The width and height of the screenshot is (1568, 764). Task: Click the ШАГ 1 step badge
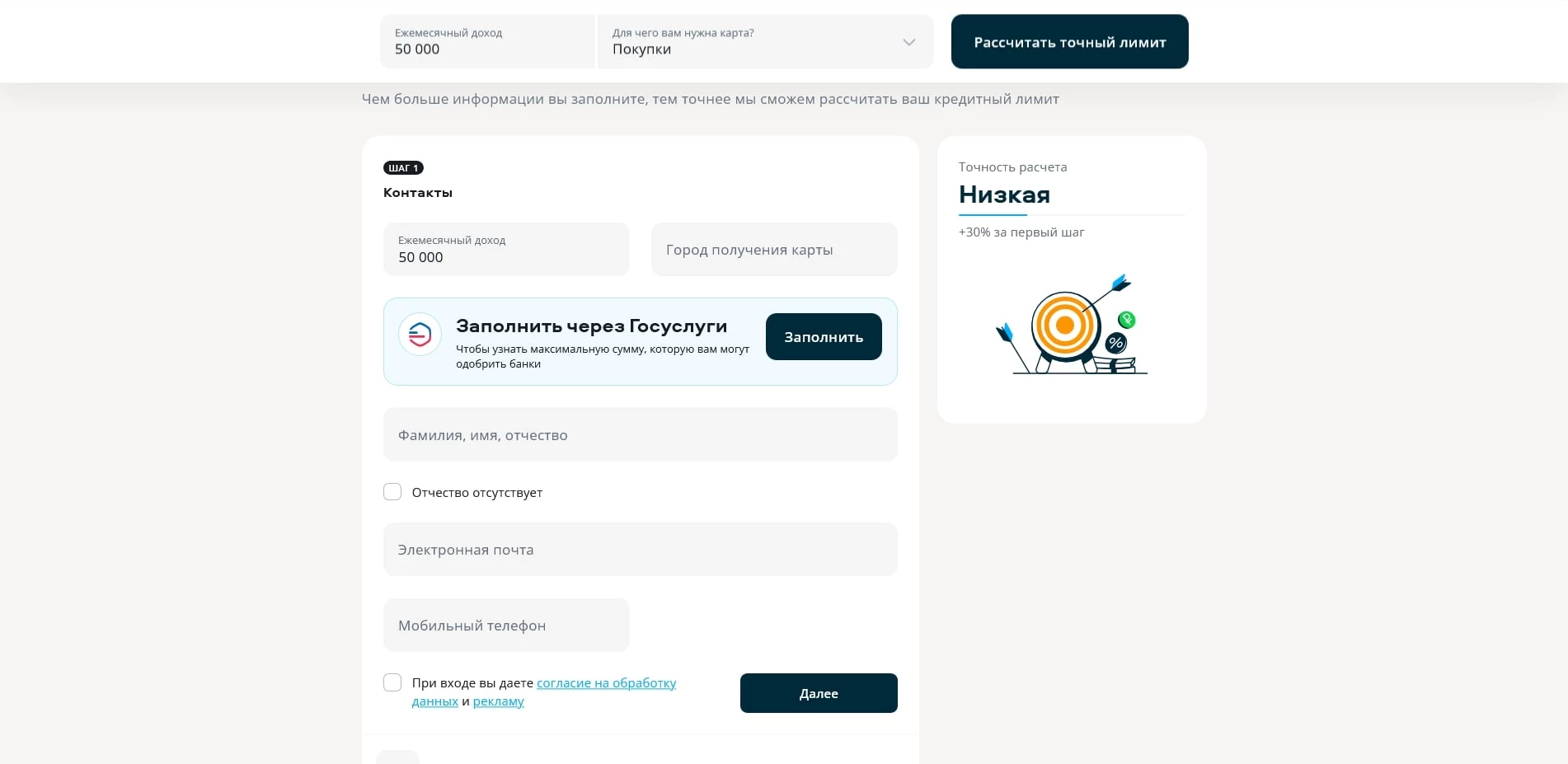403,168
